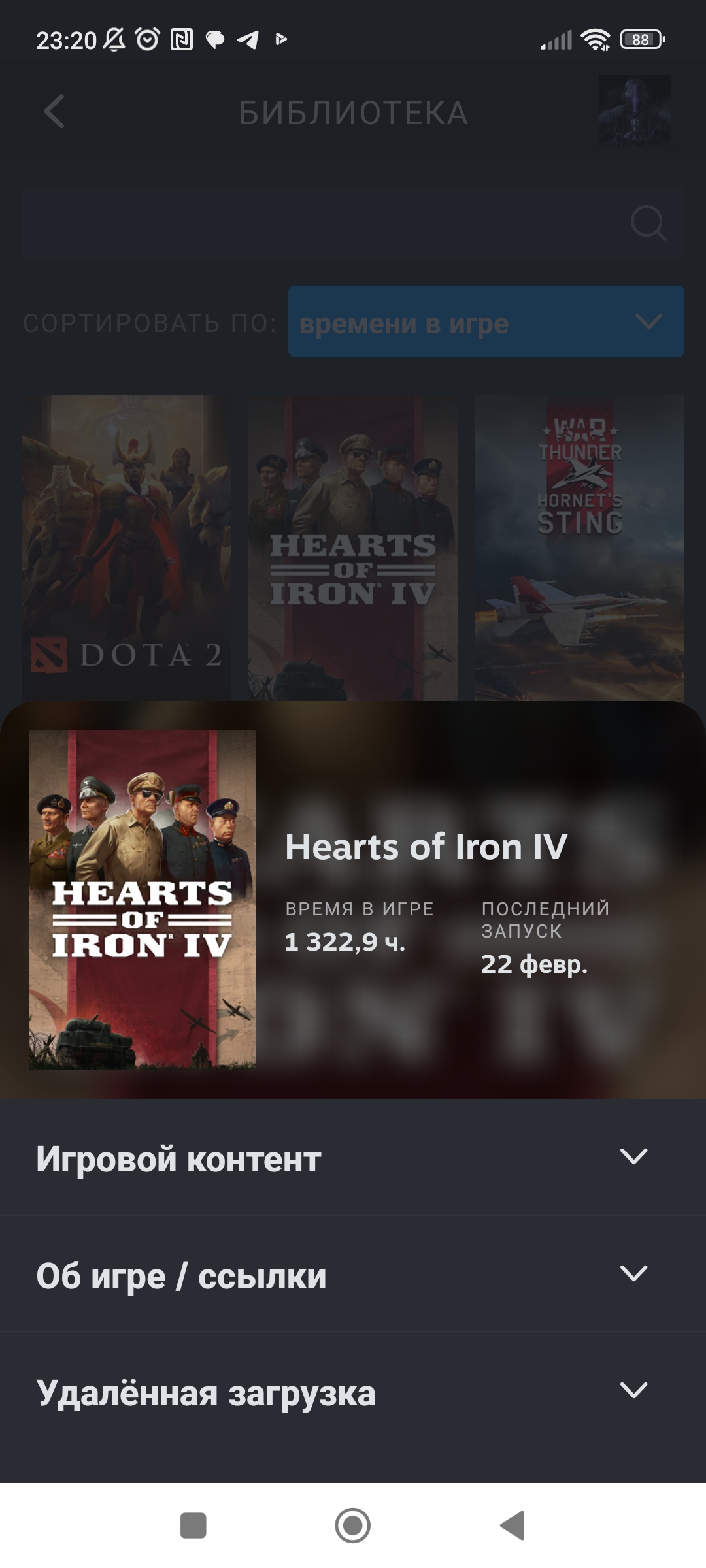Expand the 'Удалённая загрузка' section
The height and width of the screenshot is (1568, 706).
click(353, 1391)
